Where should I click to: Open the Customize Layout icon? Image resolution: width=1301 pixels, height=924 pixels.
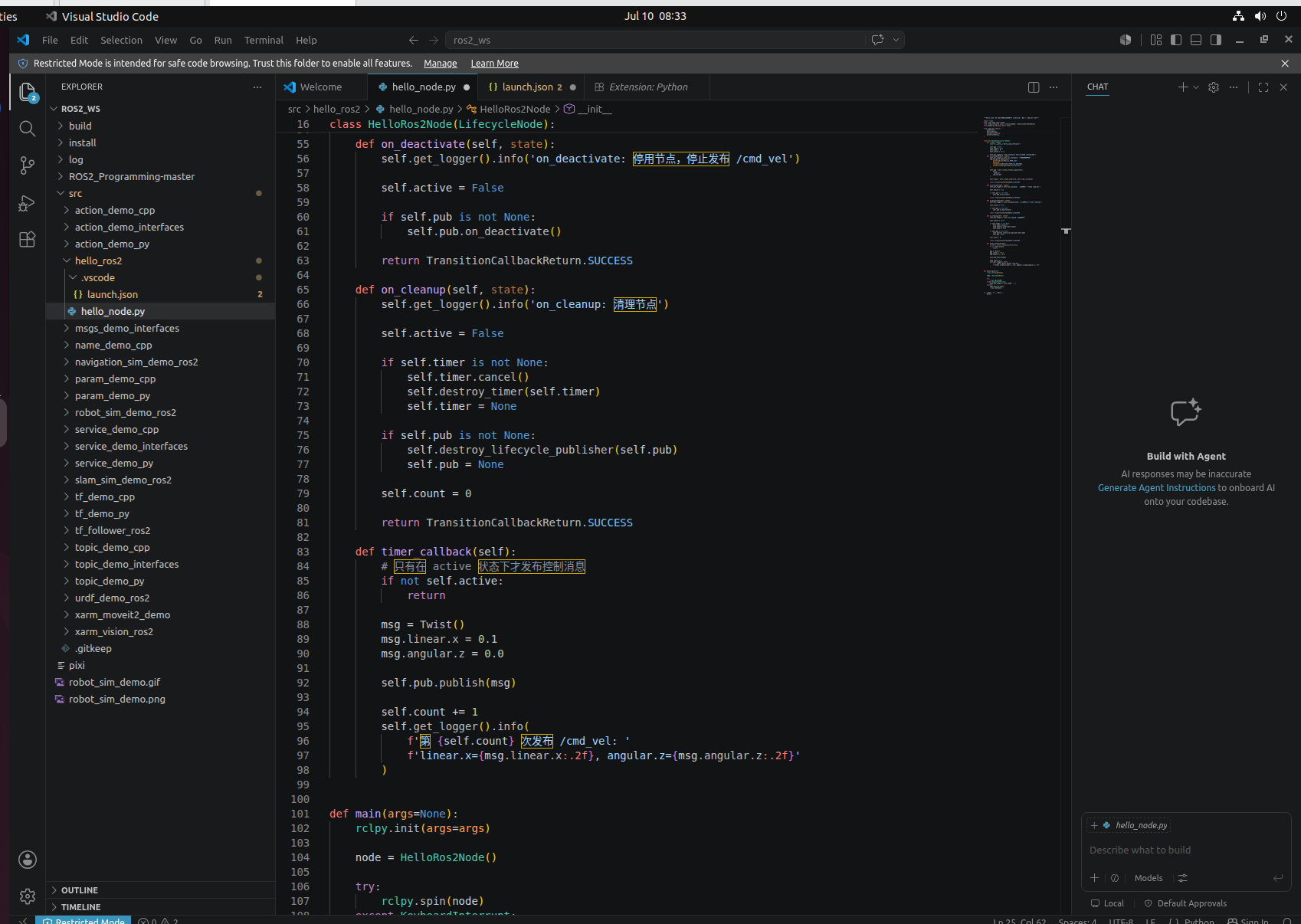click(x=1156, y=40)
